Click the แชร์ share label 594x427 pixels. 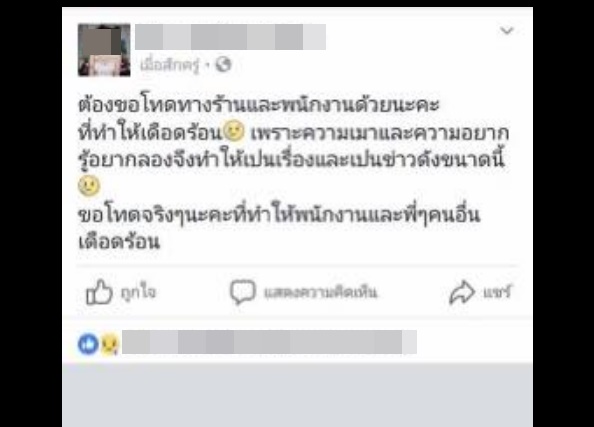[497, 292]
